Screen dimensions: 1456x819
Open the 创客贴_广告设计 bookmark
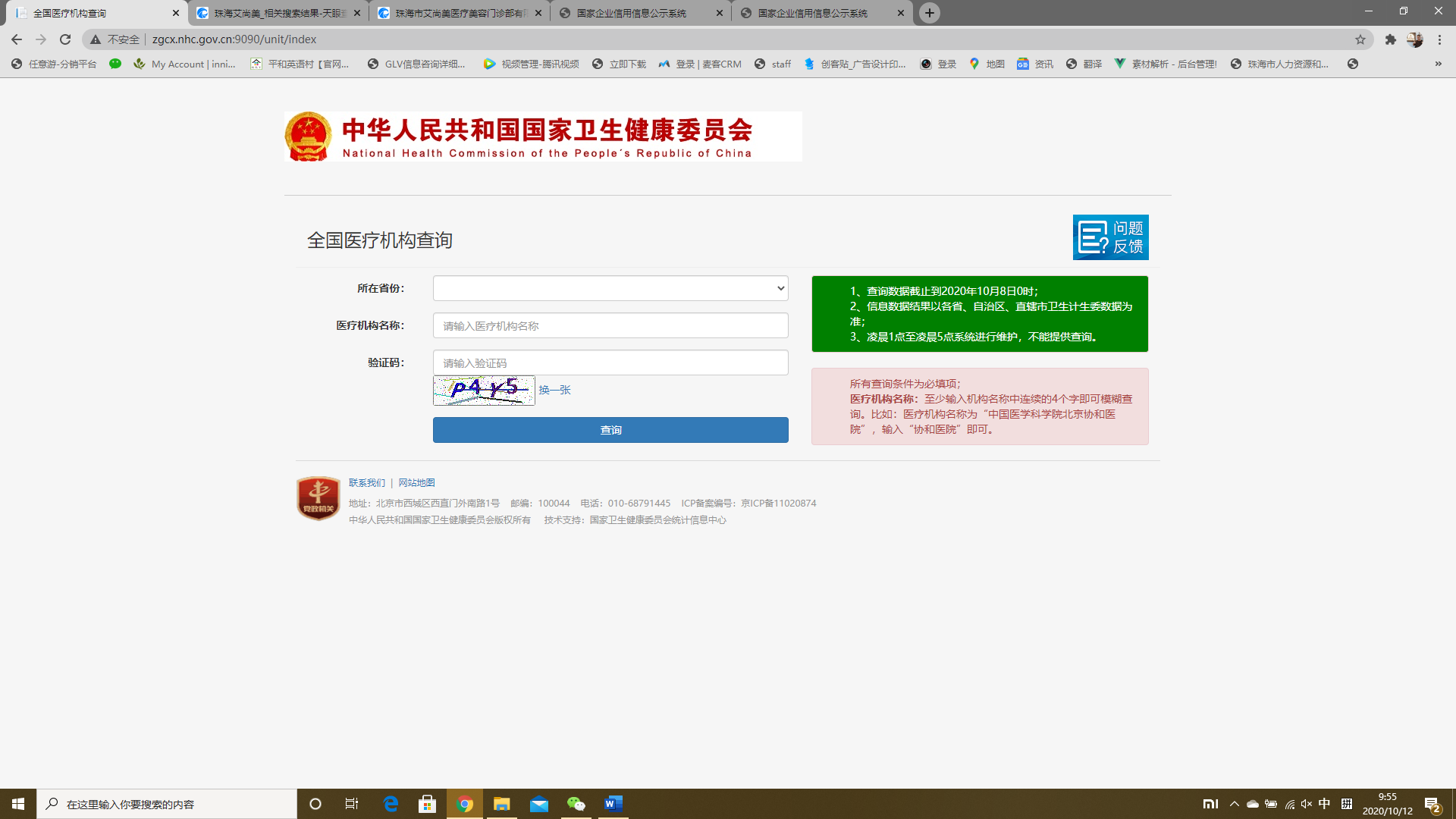click(x=855, y=64)
